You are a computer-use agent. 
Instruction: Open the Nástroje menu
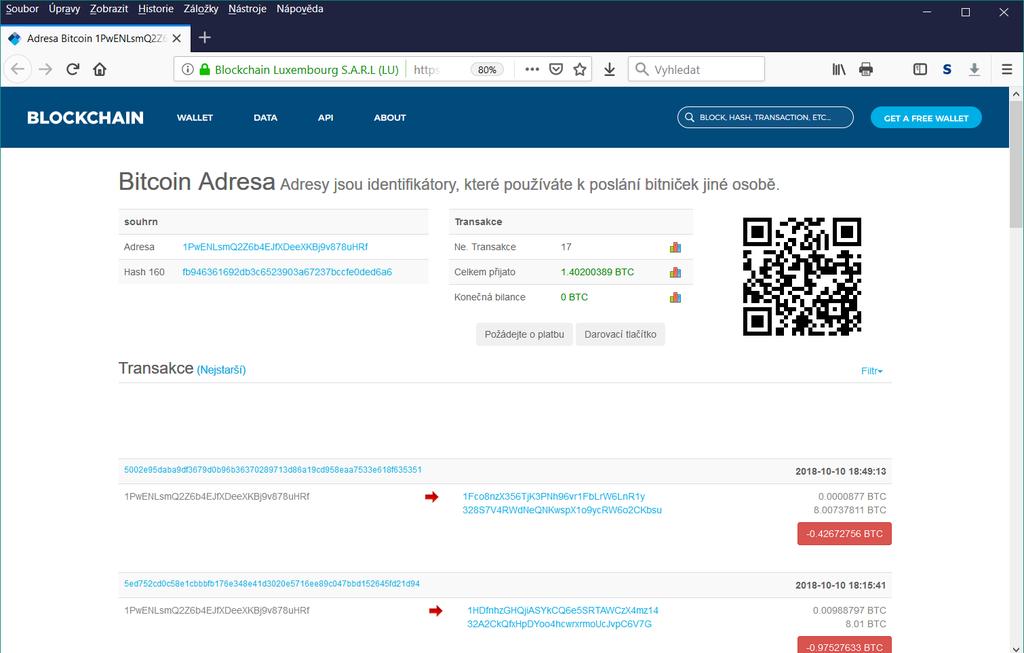coord(248,9)
